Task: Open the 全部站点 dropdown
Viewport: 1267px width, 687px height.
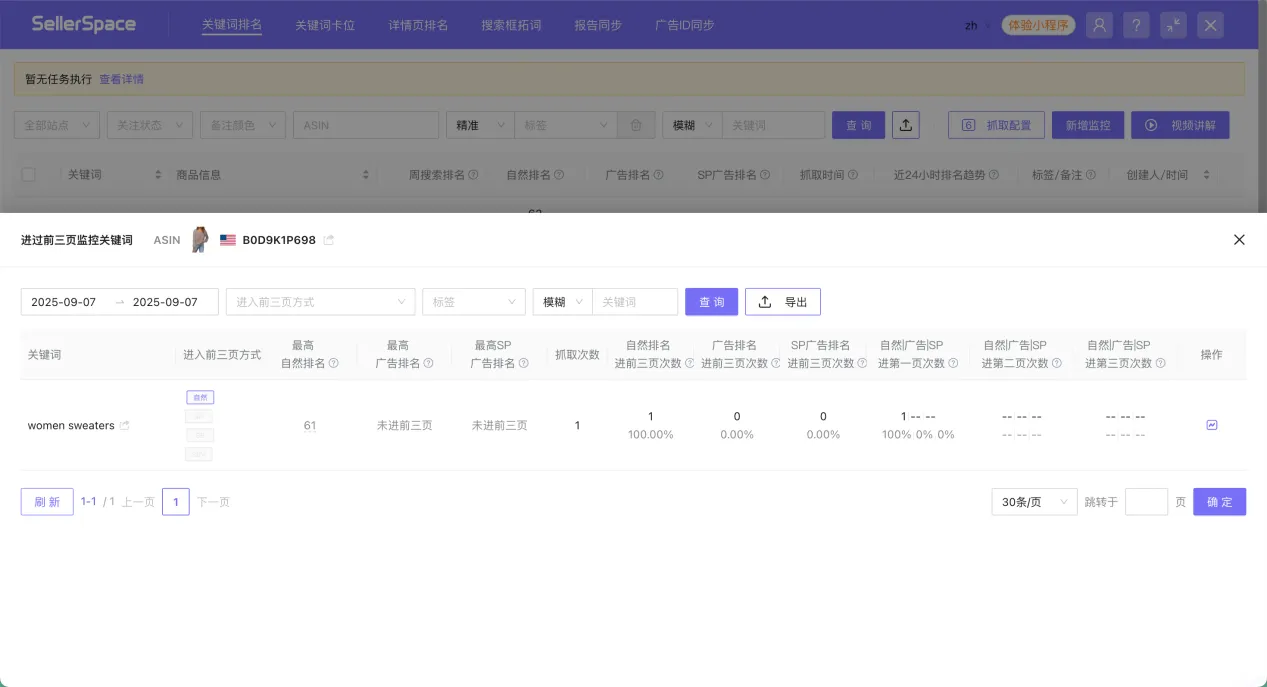Action: 57,125
